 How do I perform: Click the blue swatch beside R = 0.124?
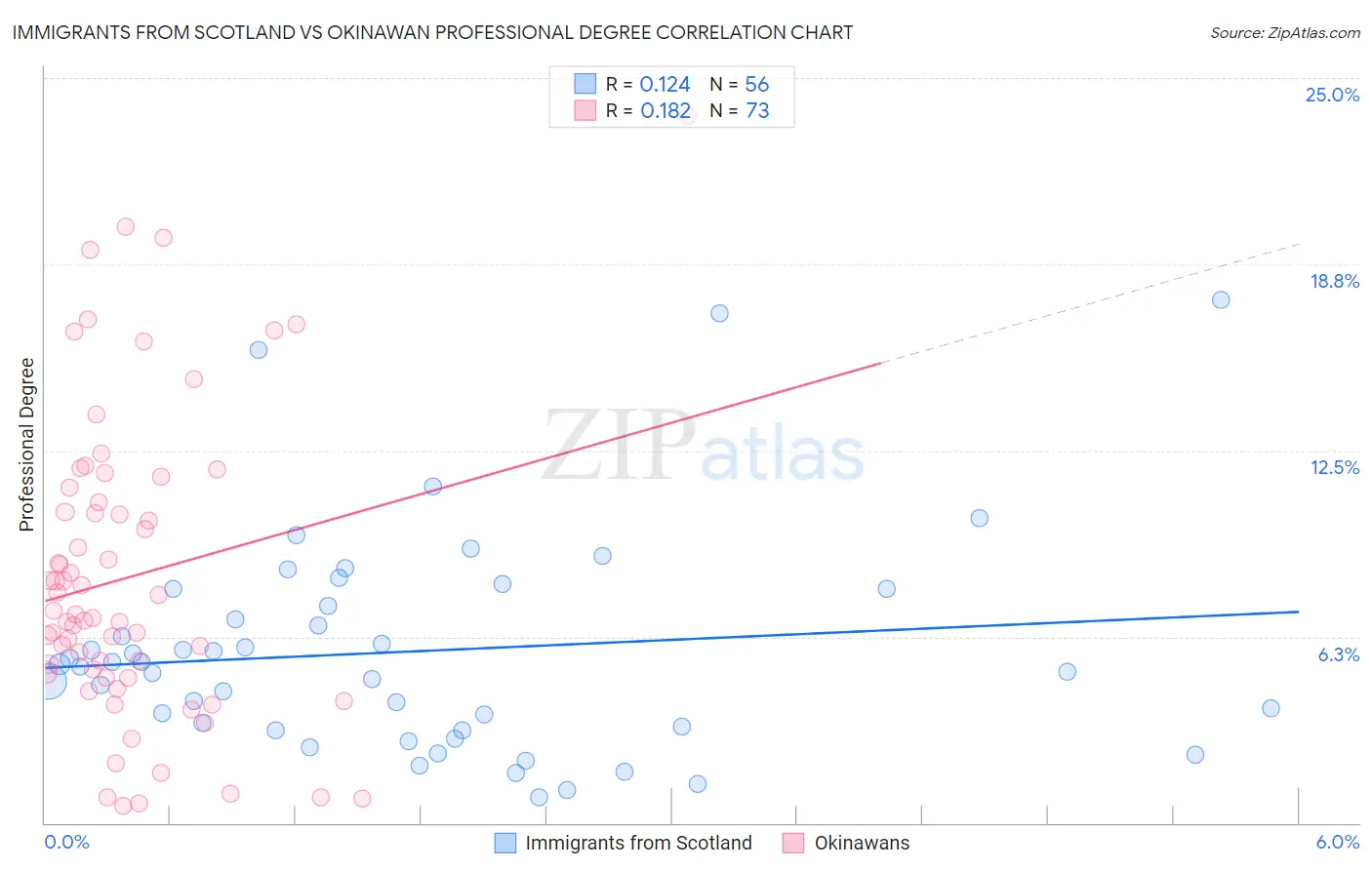point(585,84)
